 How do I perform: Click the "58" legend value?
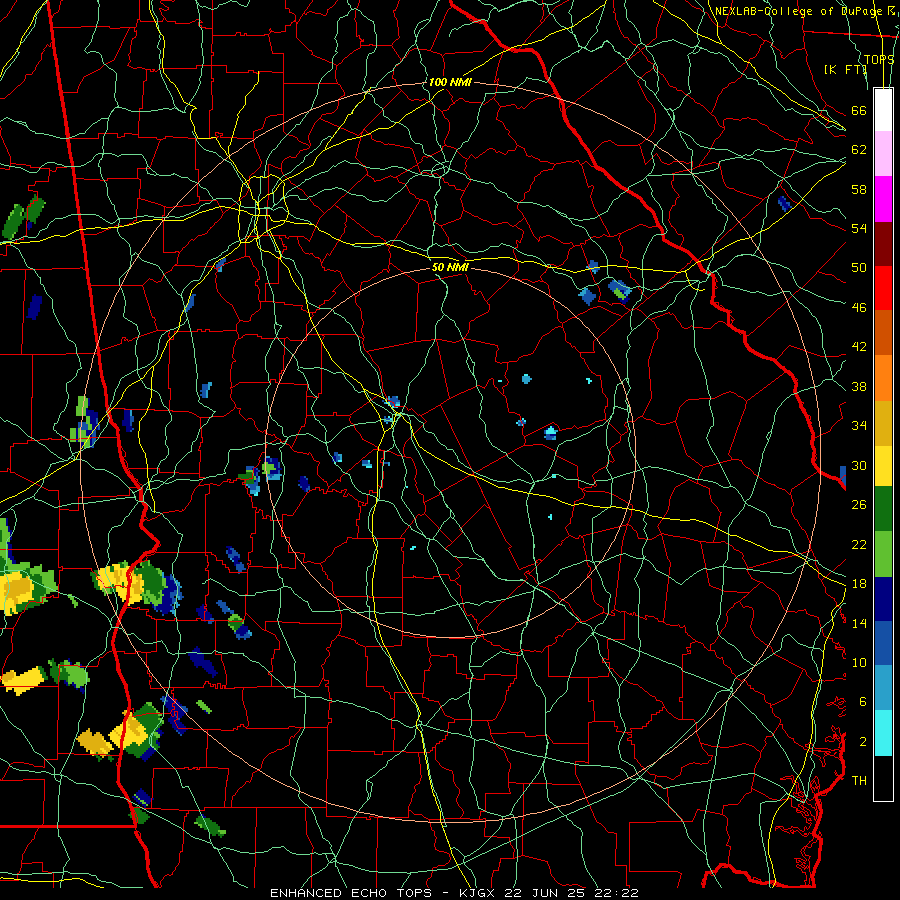click(x=859, y=189)
